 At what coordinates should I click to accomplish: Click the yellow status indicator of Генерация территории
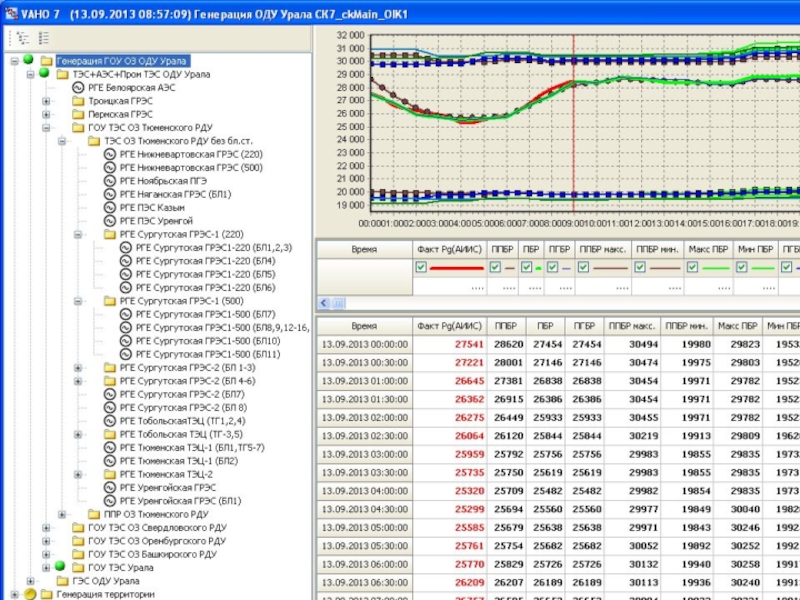[29, 594]
